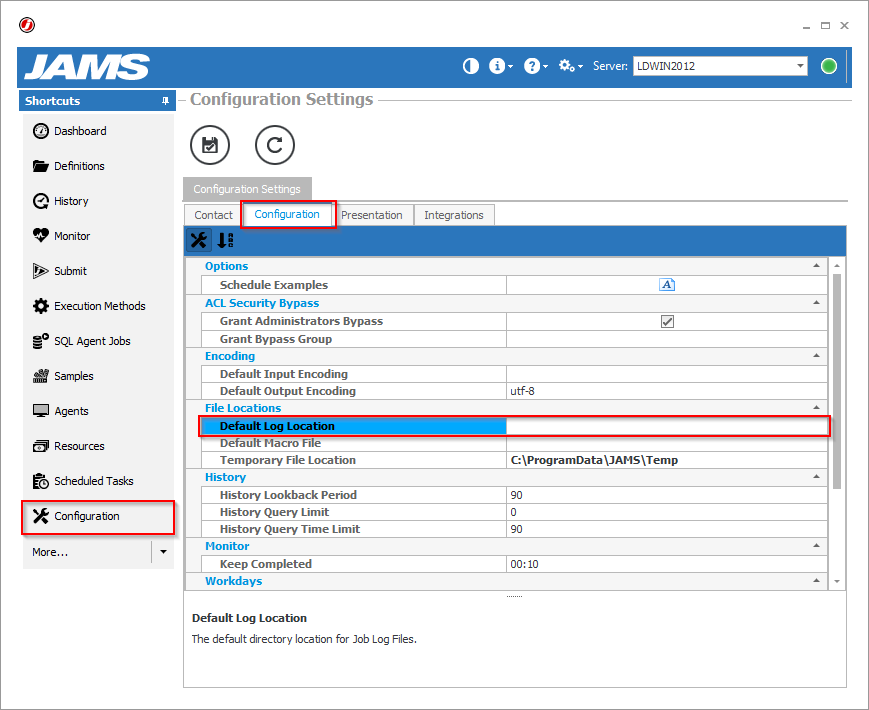The height and width of the screenshot is (710, 869).
Task: Open the More shortcuts dropdown arrow
Action: point(163,552)
